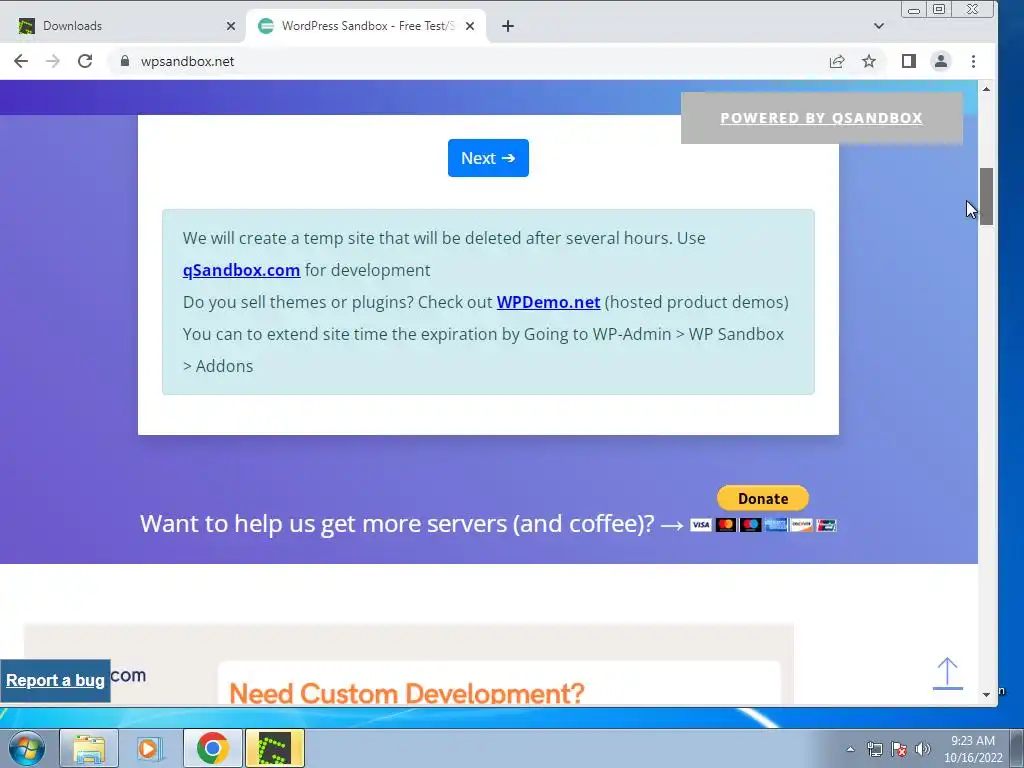Image resolution: width=1024 pixels, height=768 pixels.
Task: Click the Need Custom Development heading
Action: tap(406, 693)
